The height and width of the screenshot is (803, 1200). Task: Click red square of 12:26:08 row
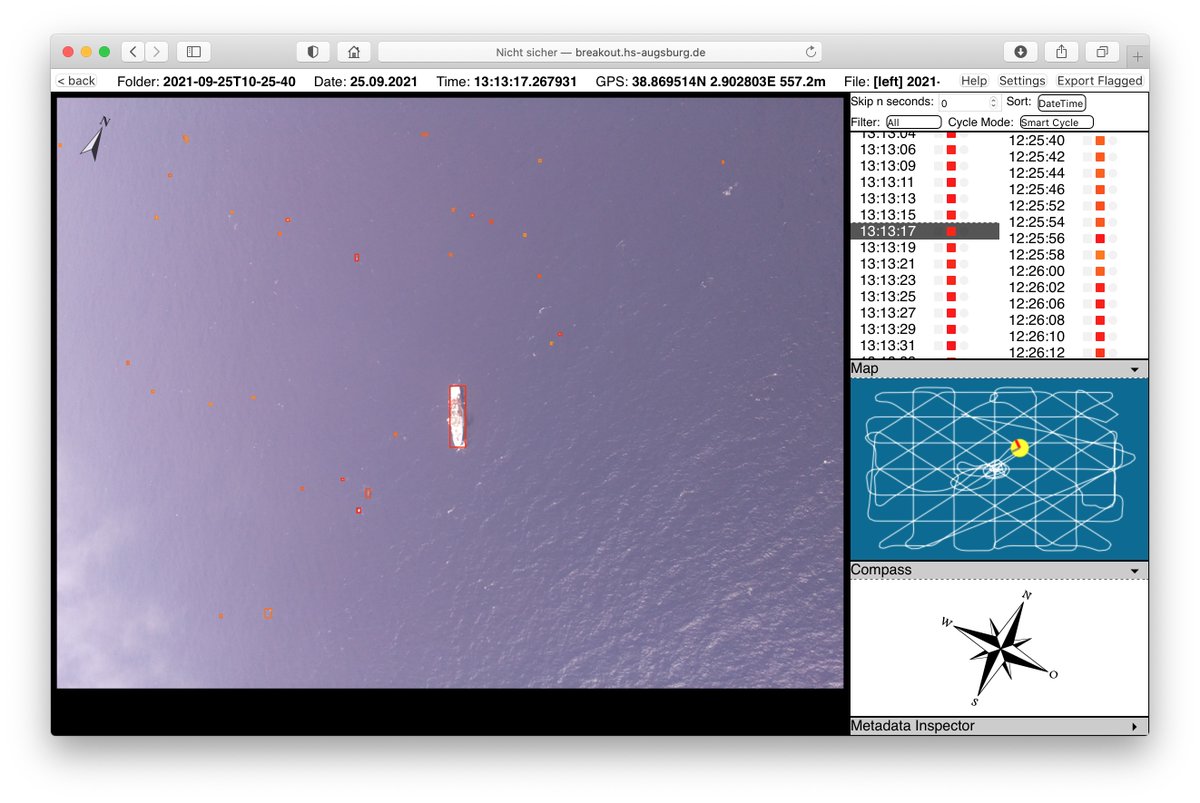pyautogui.click(x=1100, y=320)
